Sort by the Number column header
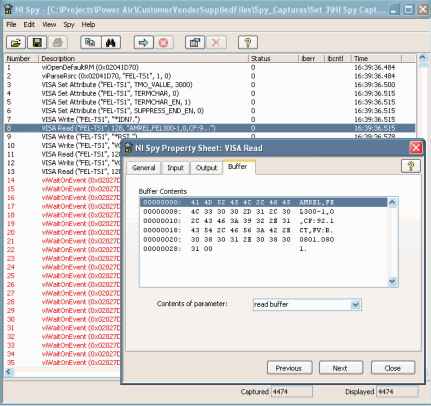 point(22,58)
